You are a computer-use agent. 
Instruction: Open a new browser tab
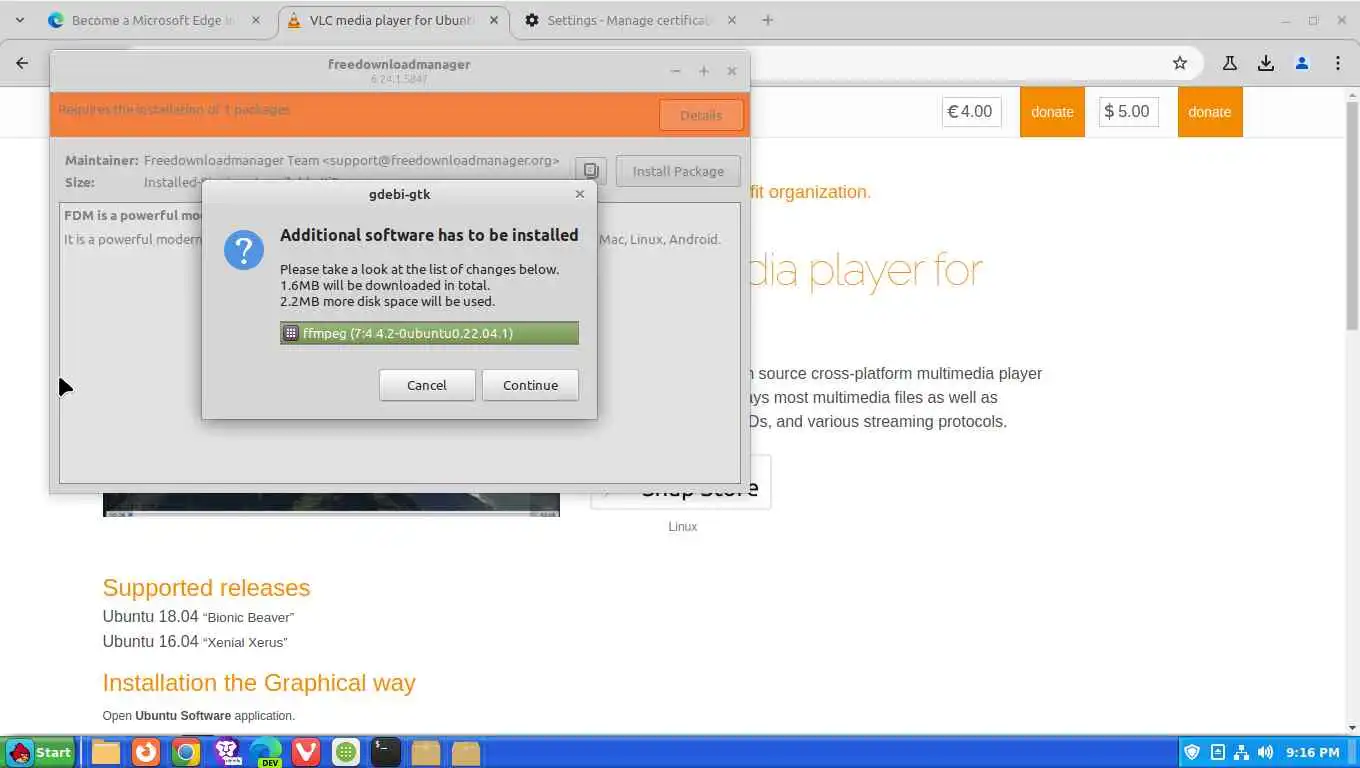pyautogui.click(x=768, y=20)
